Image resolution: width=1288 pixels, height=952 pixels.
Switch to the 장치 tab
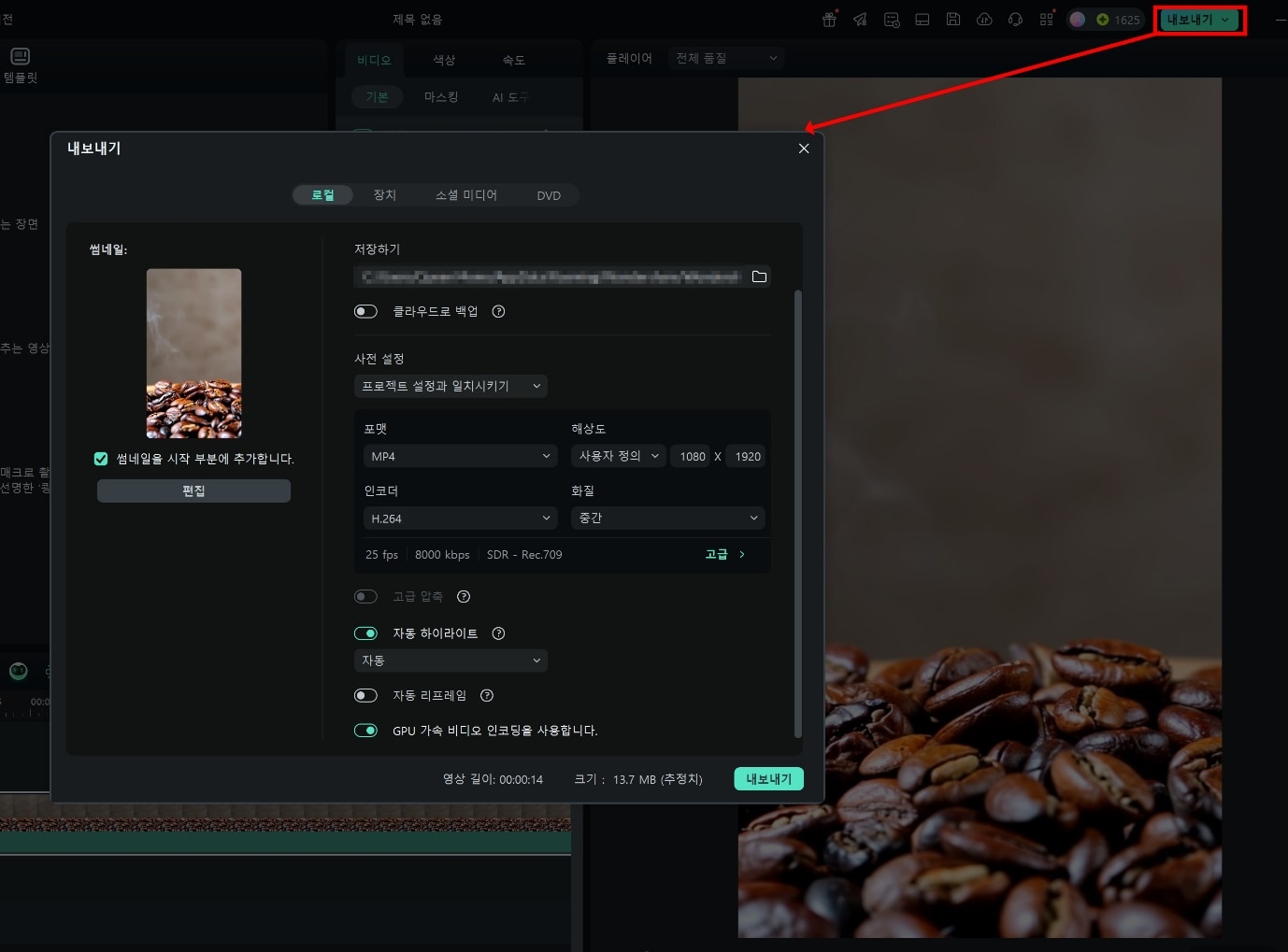click(x=385, y=195)
